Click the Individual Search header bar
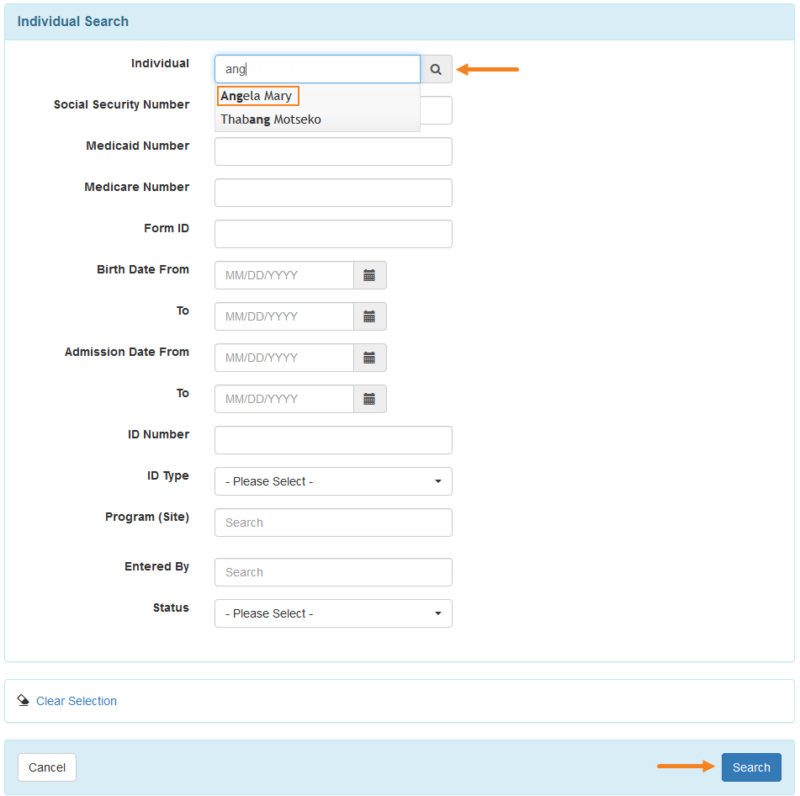800x796 pixels. [x=400, y=21]
